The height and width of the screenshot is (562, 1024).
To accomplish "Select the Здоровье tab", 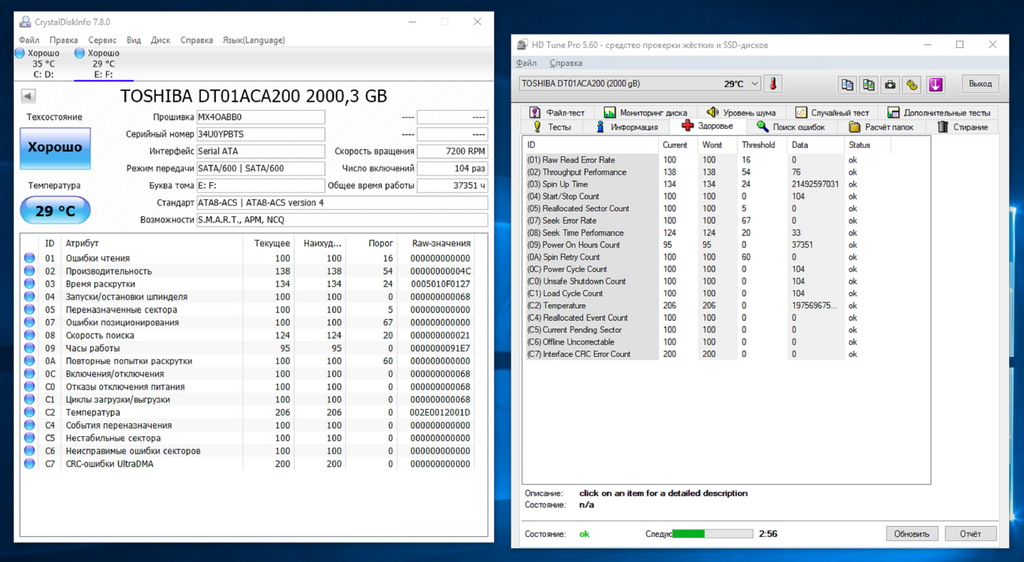I will click(707, 126).
